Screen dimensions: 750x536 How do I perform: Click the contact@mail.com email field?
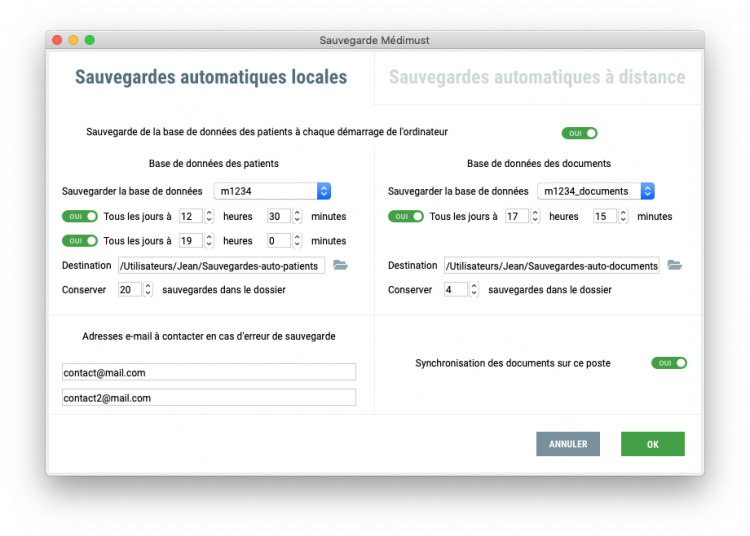coord(209,372)
